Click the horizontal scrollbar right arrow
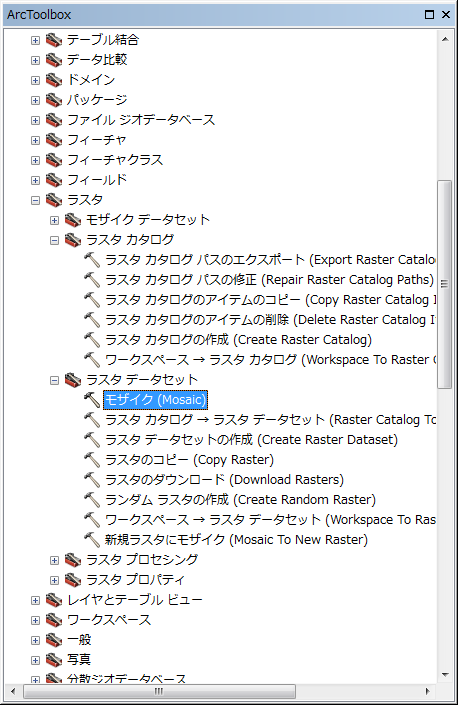458x705 pixels. tap(427, 692)
